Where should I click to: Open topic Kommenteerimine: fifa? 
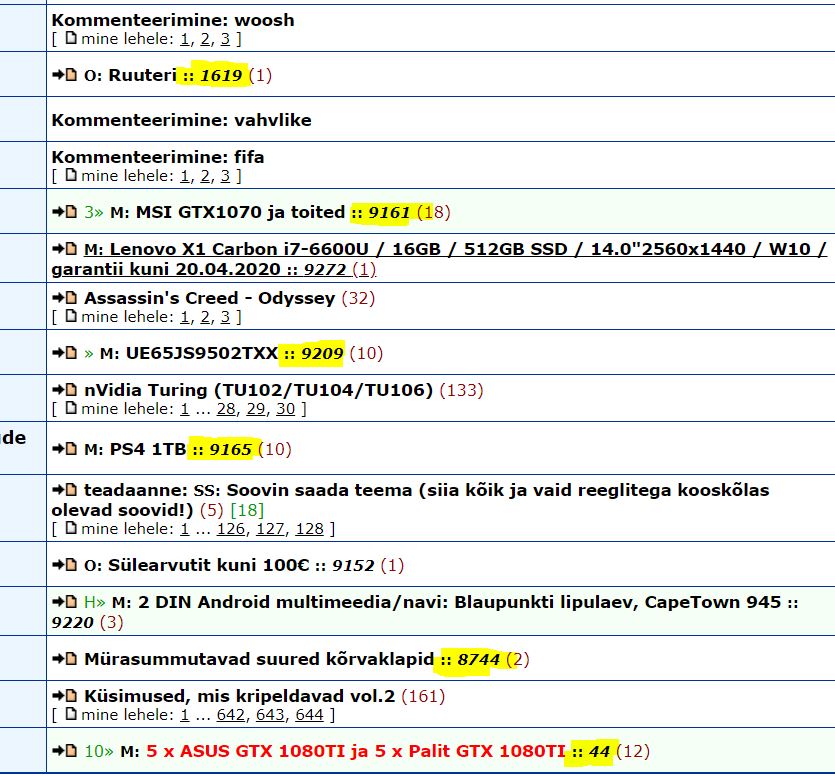pyautogui.click(x=158, y=157)
